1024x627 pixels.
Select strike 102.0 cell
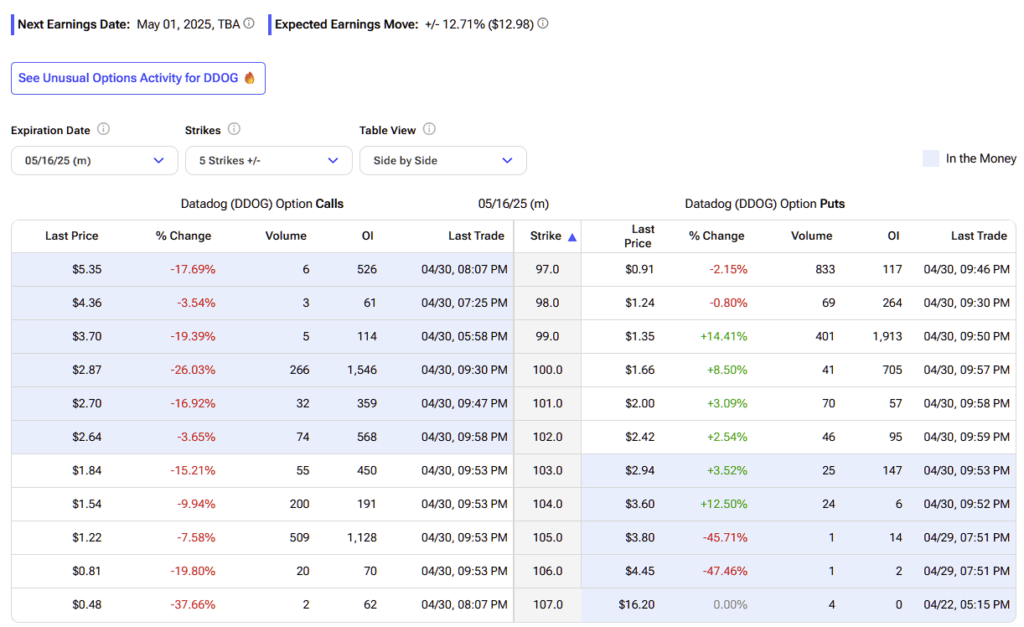tap(547, 437)
